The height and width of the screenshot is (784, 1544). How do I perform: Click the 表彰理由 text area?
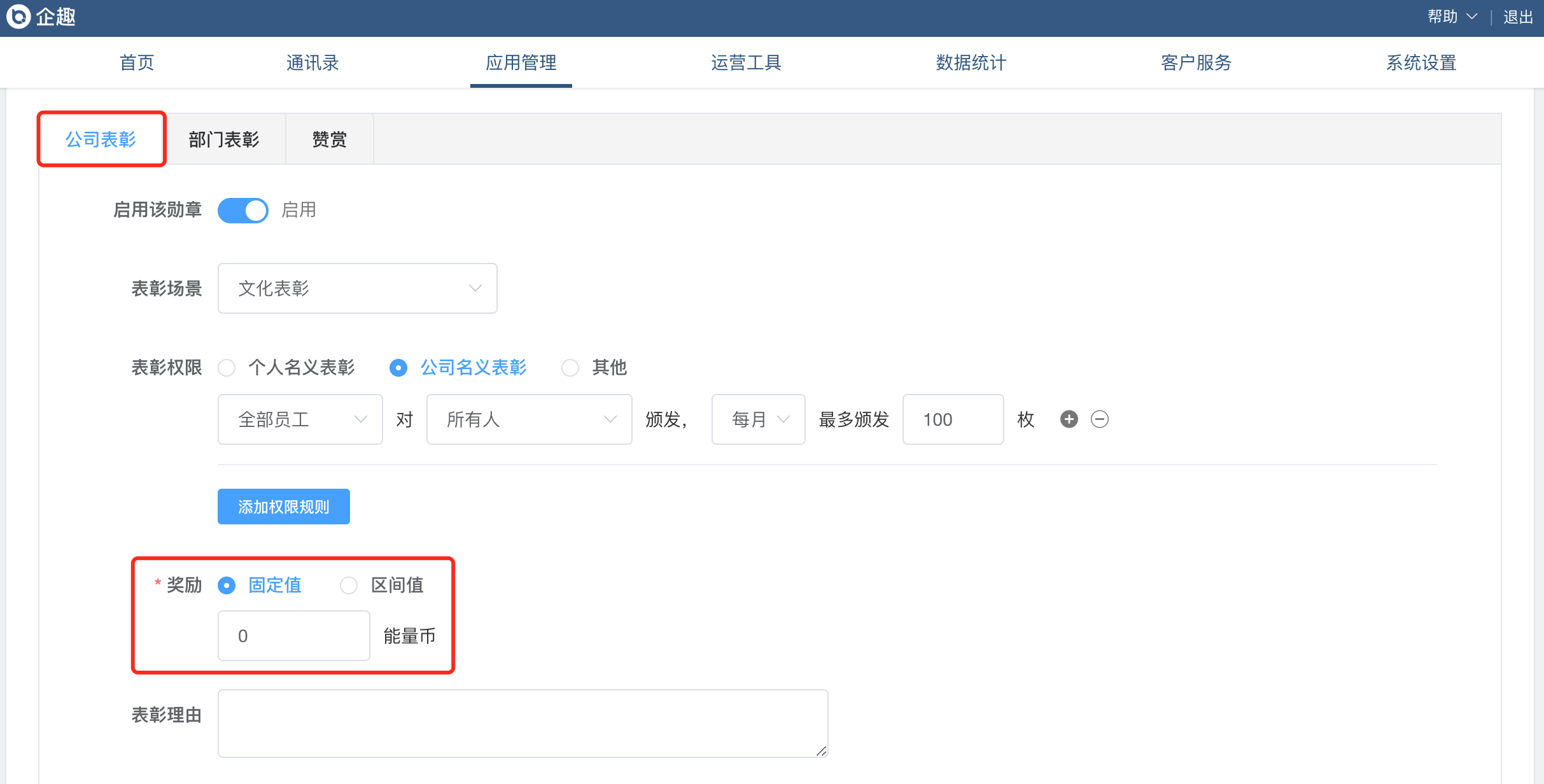(x=522, y=723)
